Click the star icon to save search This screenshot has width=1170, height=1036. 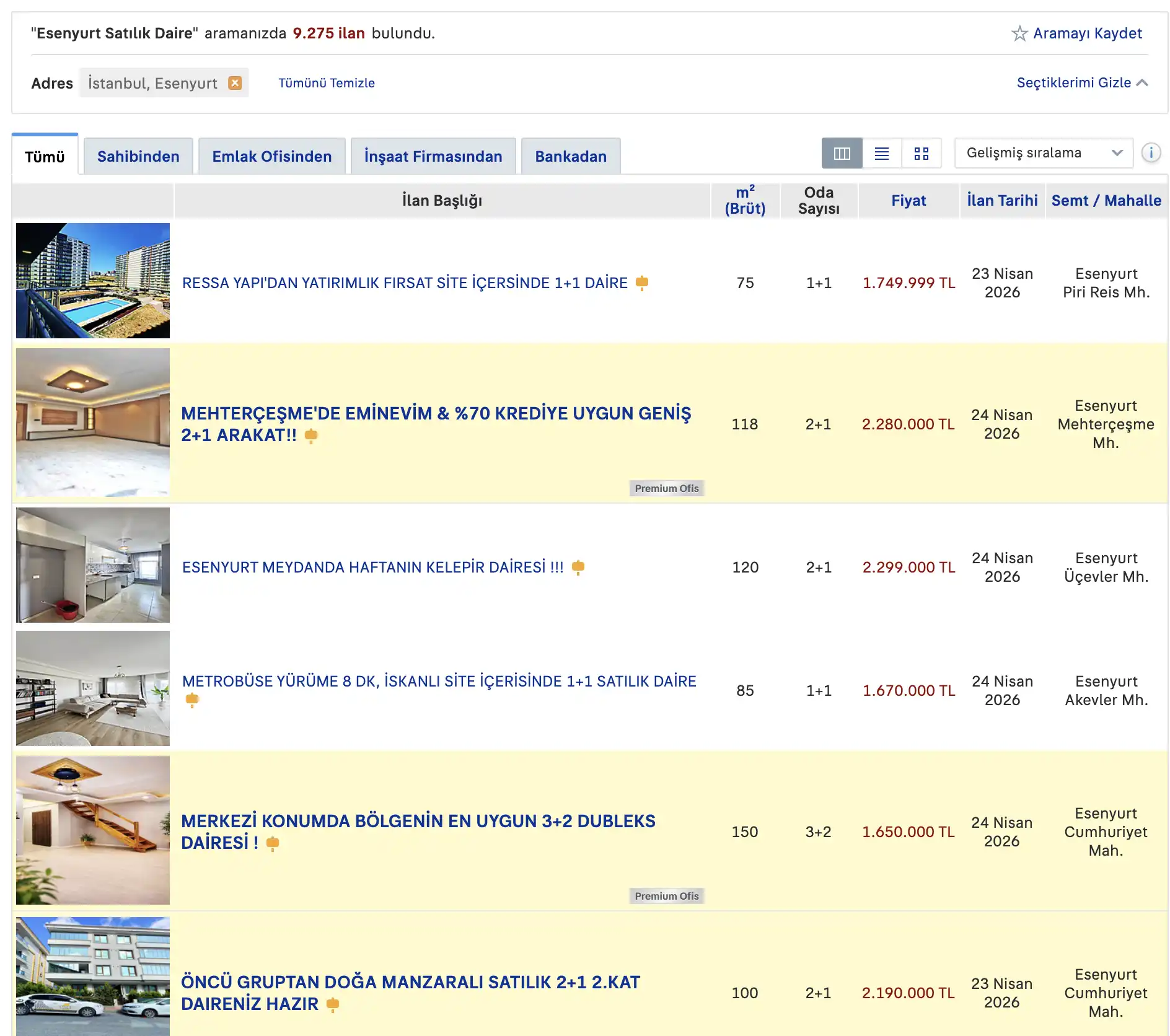click(x=1019, y=33)
